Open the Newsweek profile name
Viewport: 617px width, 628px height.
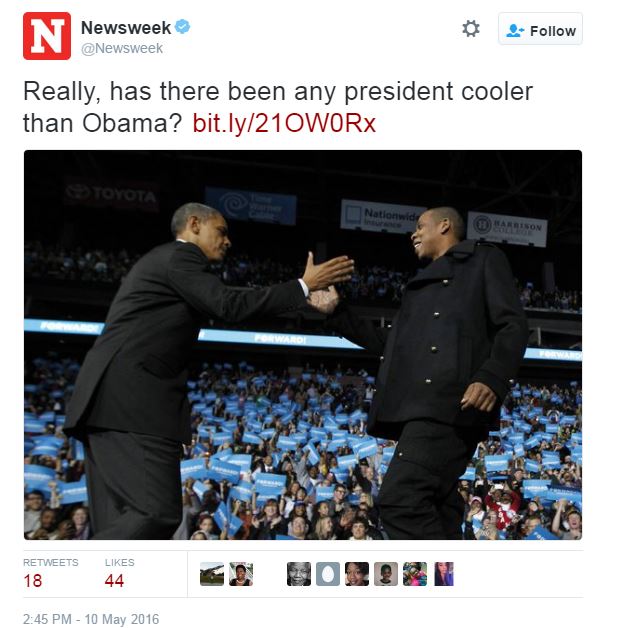coord(126,28)
